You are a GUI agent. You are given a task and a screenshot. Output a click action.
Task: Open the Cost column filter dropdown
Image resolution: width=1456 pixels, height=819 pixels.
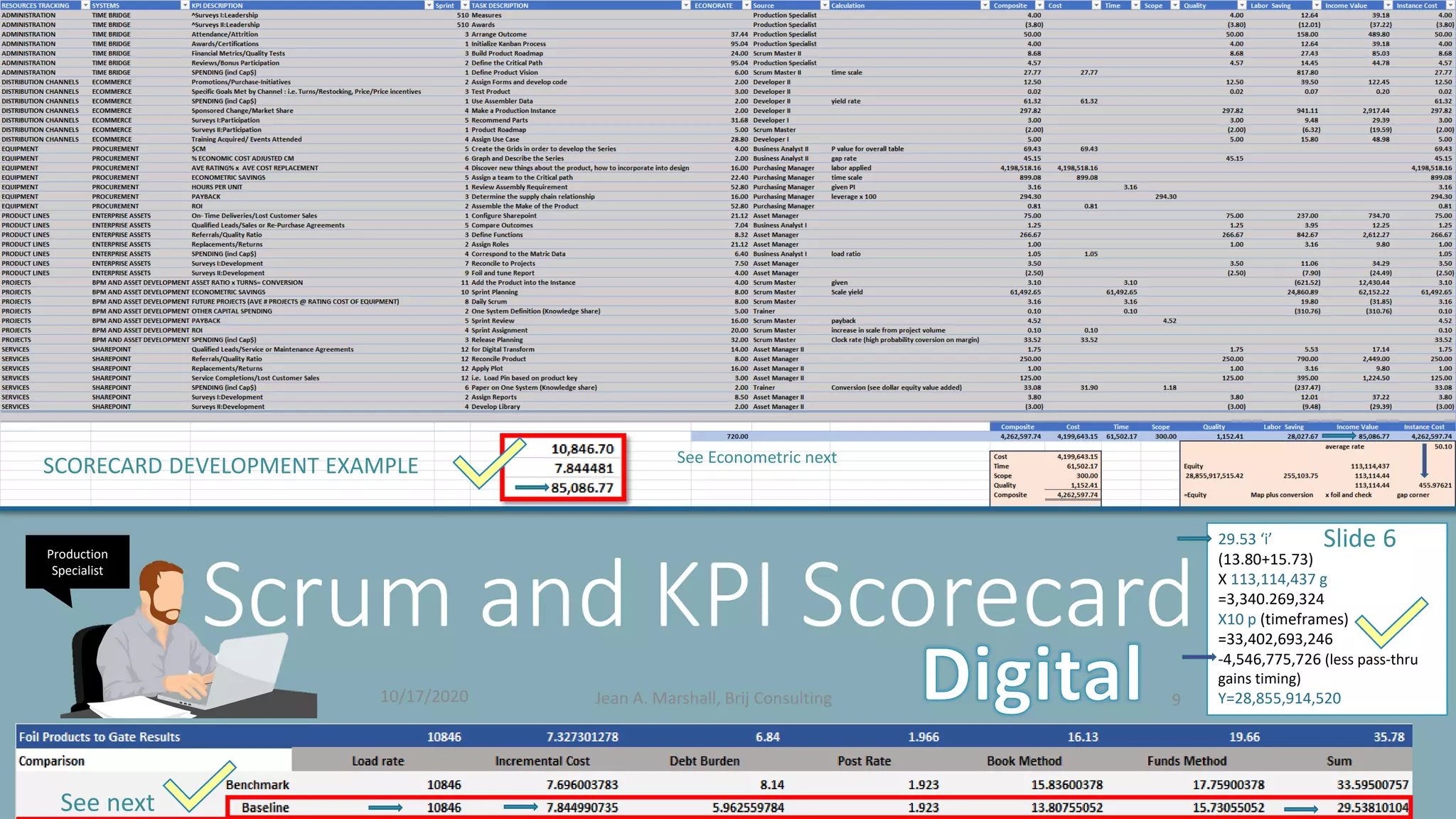[1096, 5]
